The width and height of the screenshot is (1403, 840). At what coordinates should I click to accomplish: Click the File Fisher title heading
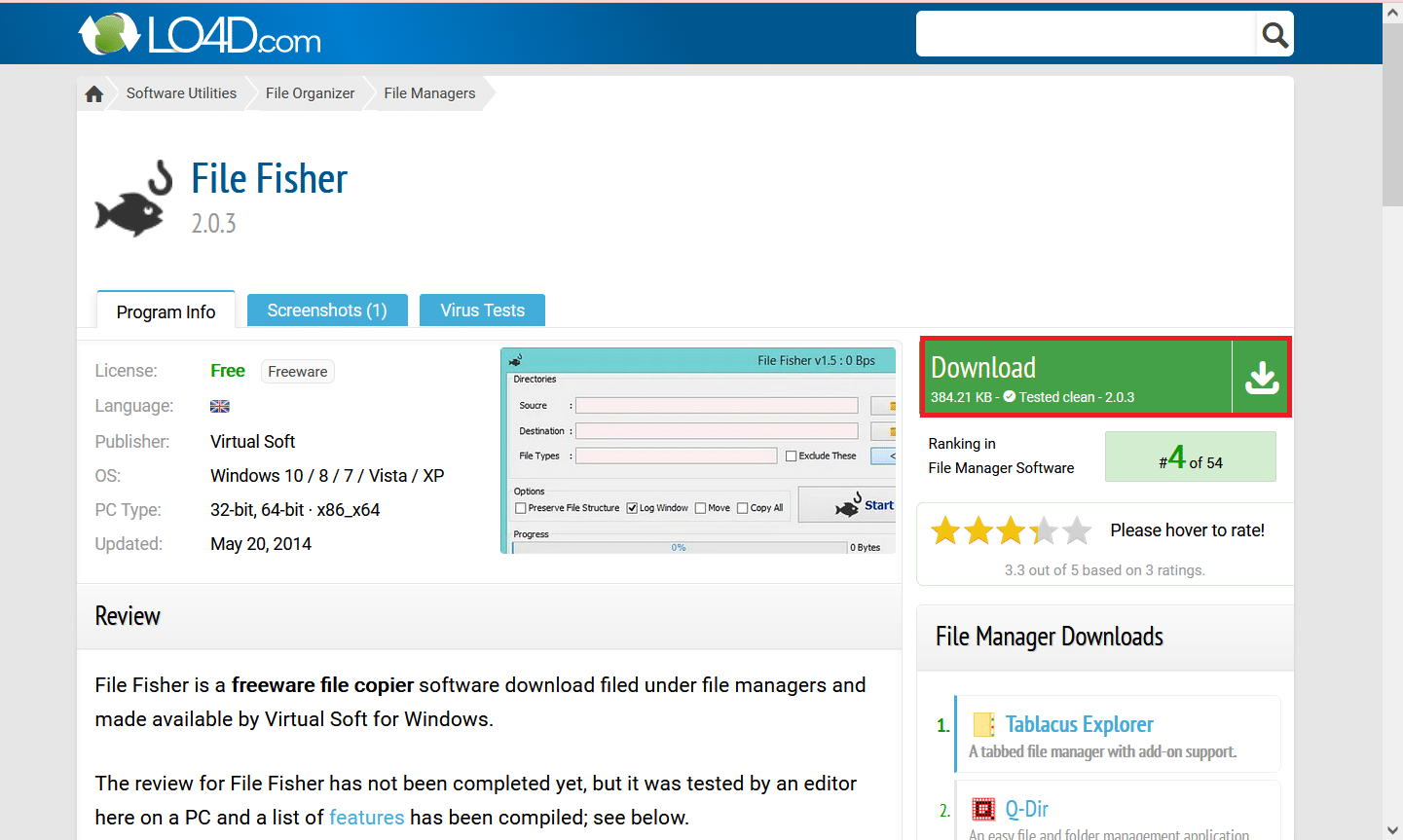point(269,179)
